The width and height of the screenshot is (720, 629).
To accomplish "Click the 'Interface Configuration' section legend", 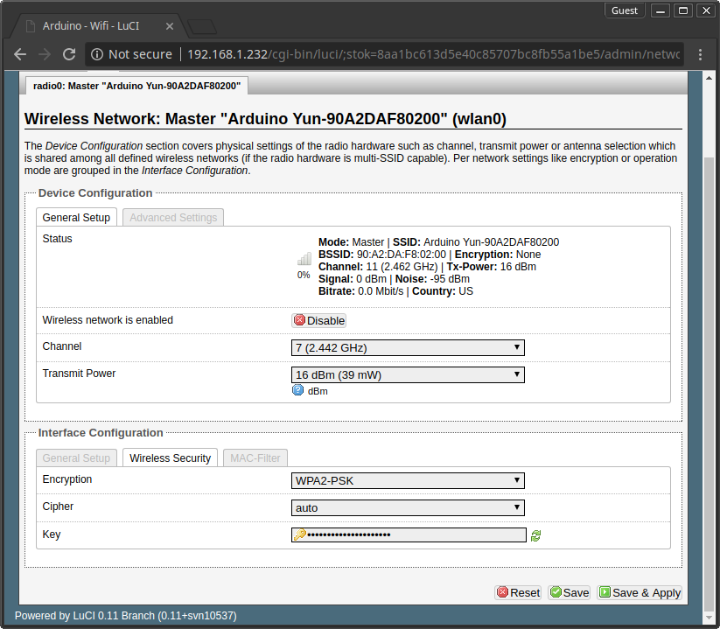I will [101, 433].
